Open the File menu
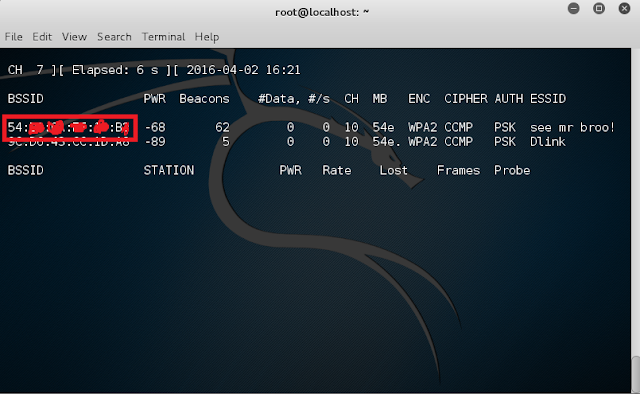640x394 pixels. tap(13, 37)
